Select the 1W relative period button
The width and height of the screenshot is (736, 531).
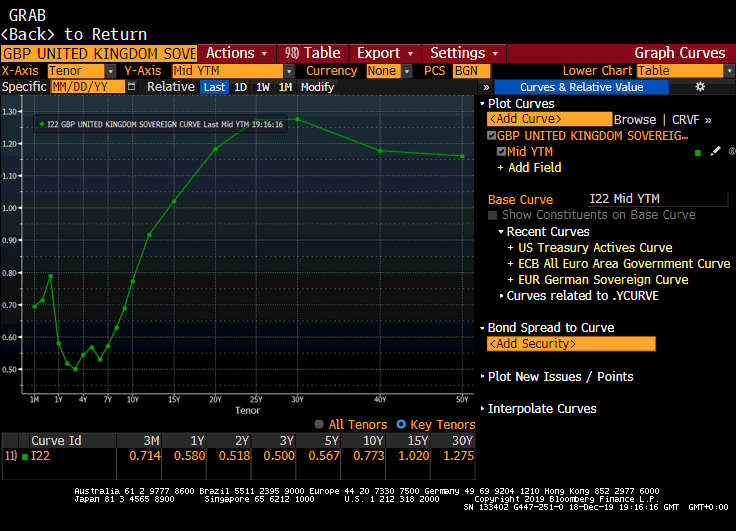(263, 87)
